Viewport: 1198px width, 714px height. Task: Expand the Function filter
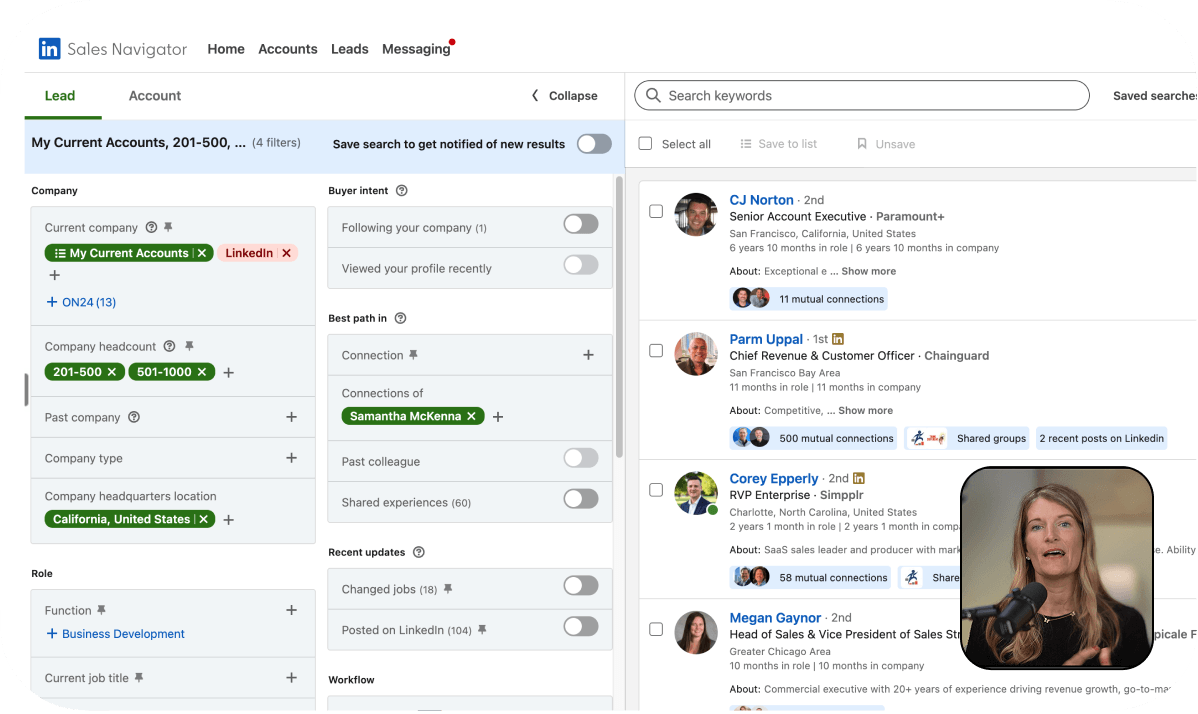pyautogui.click(x=291, y=610)
